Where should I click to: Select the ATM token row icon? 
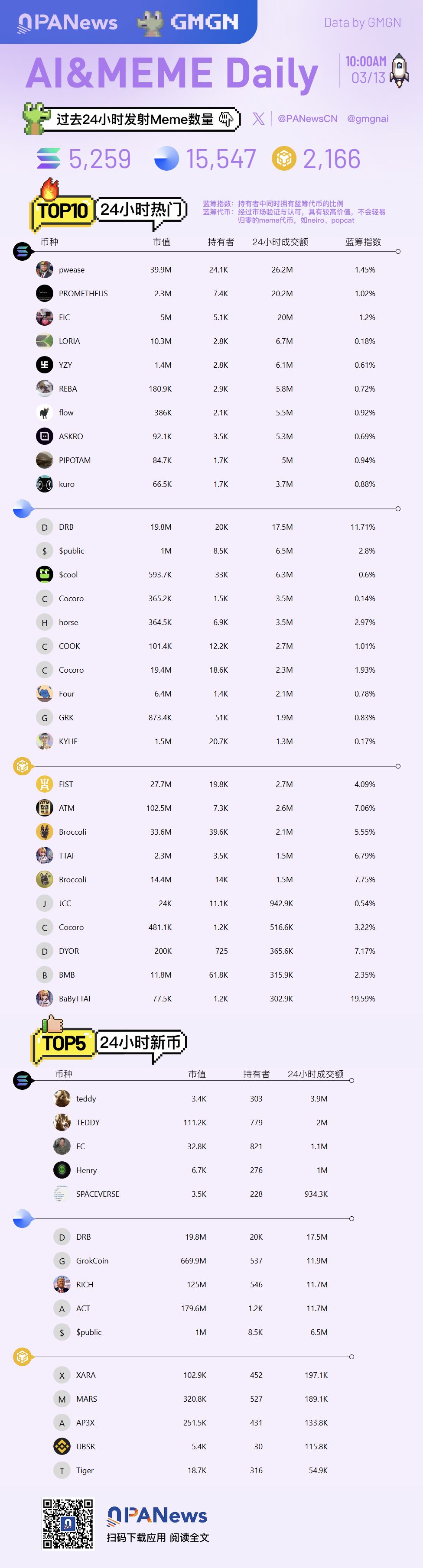(45, 808)
